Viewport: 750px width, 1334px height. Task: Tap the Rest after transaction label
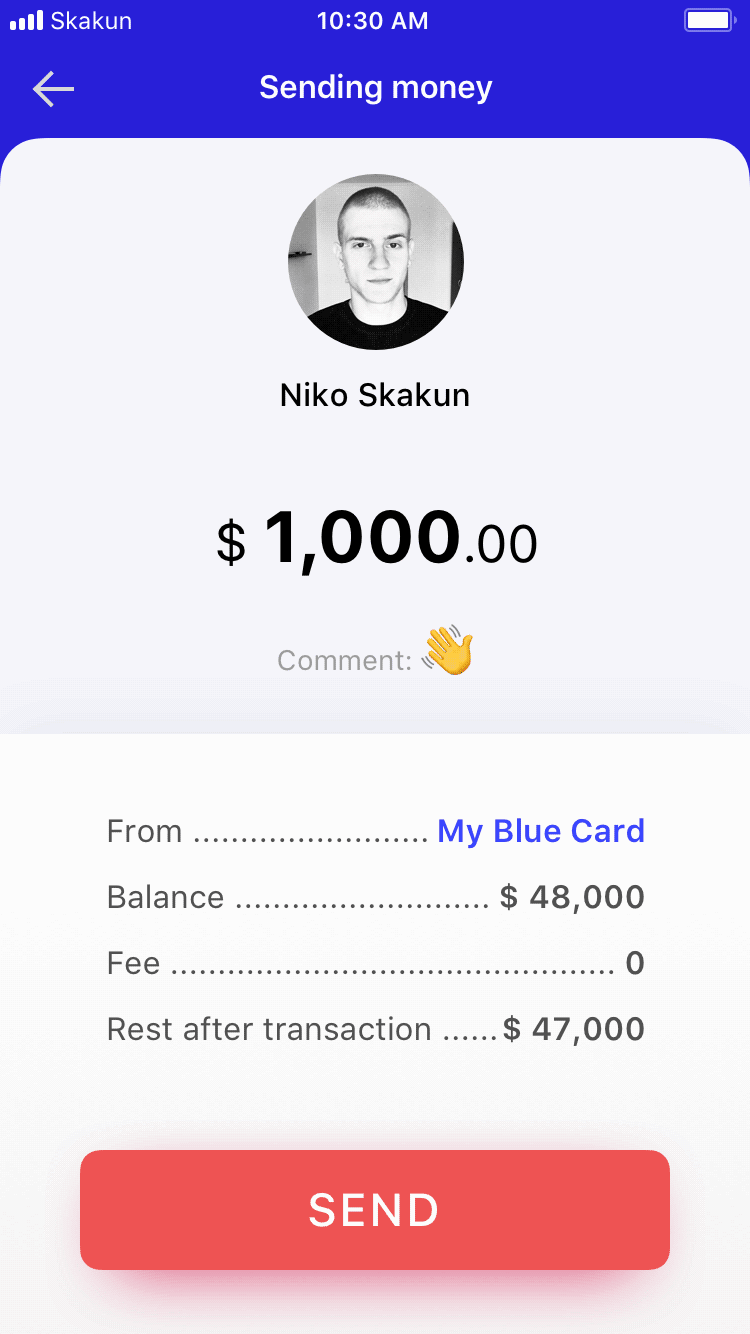pyautogui.click(x=269, y=1029)
